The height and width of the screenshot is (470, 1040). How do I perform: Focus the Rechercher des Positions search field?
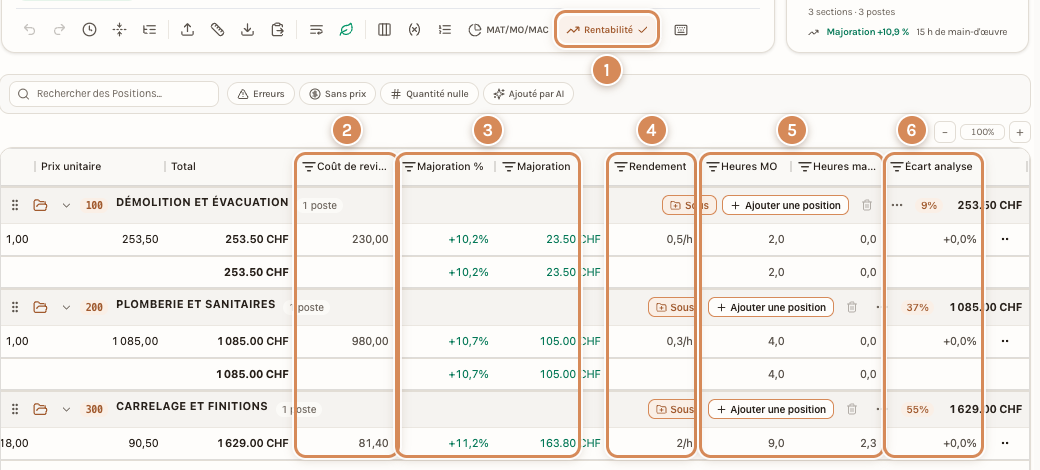(x=114, y=94)
